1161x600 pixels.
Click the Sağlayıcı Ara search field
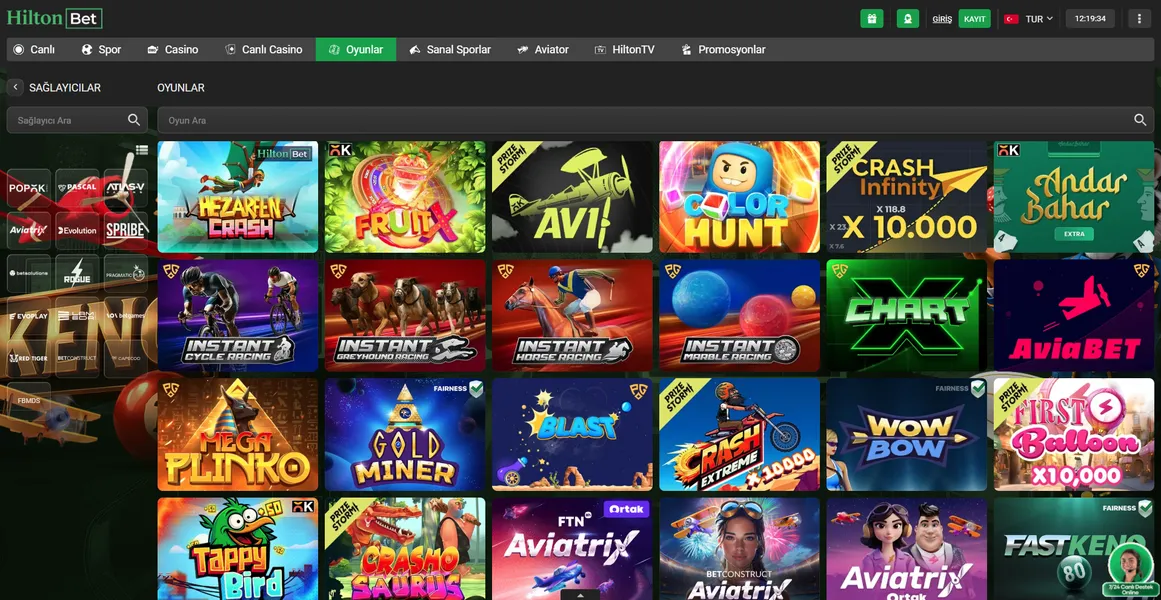point(66,120)
